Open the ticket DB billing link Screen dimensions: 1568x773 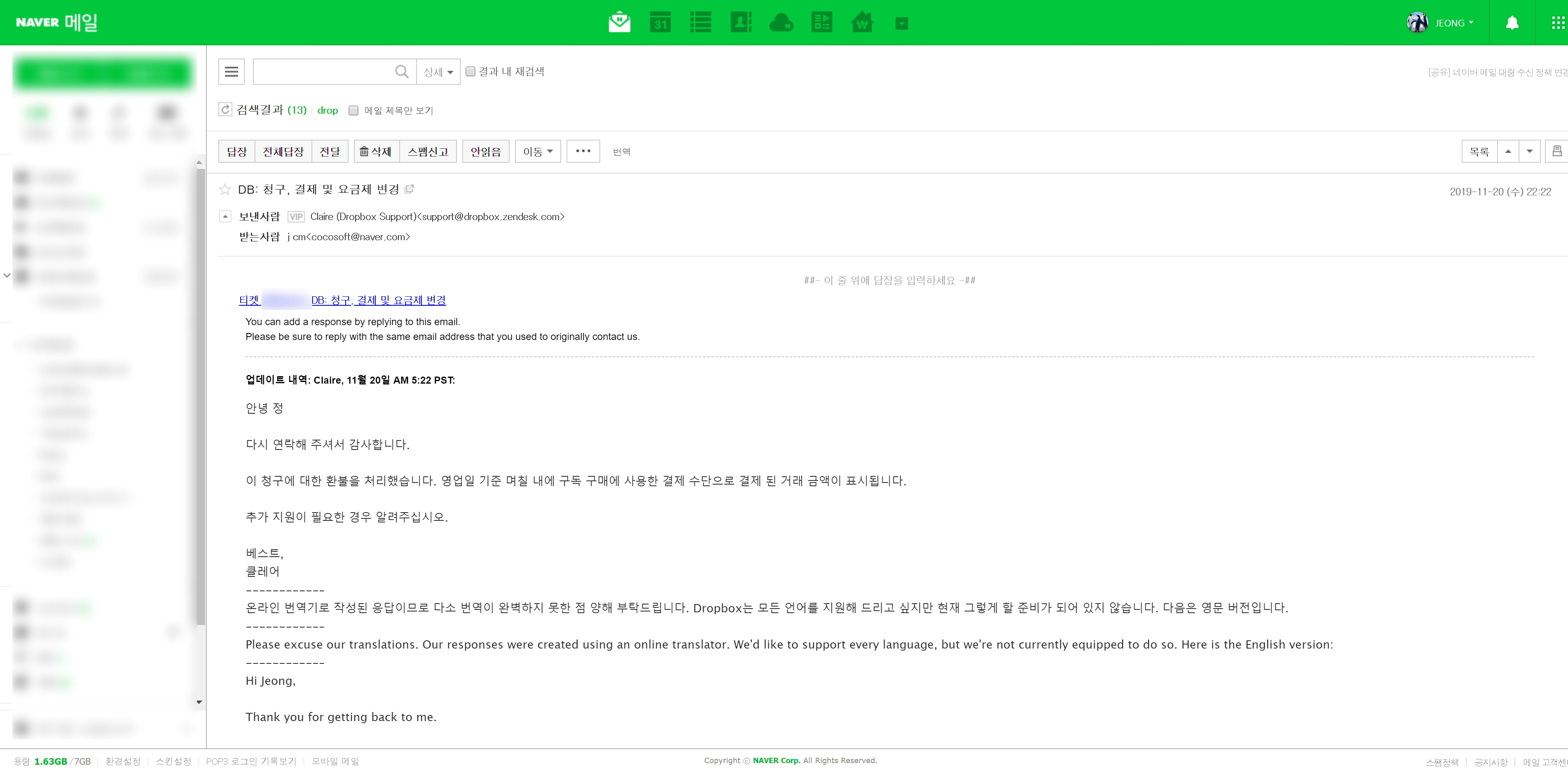point(378,300)
